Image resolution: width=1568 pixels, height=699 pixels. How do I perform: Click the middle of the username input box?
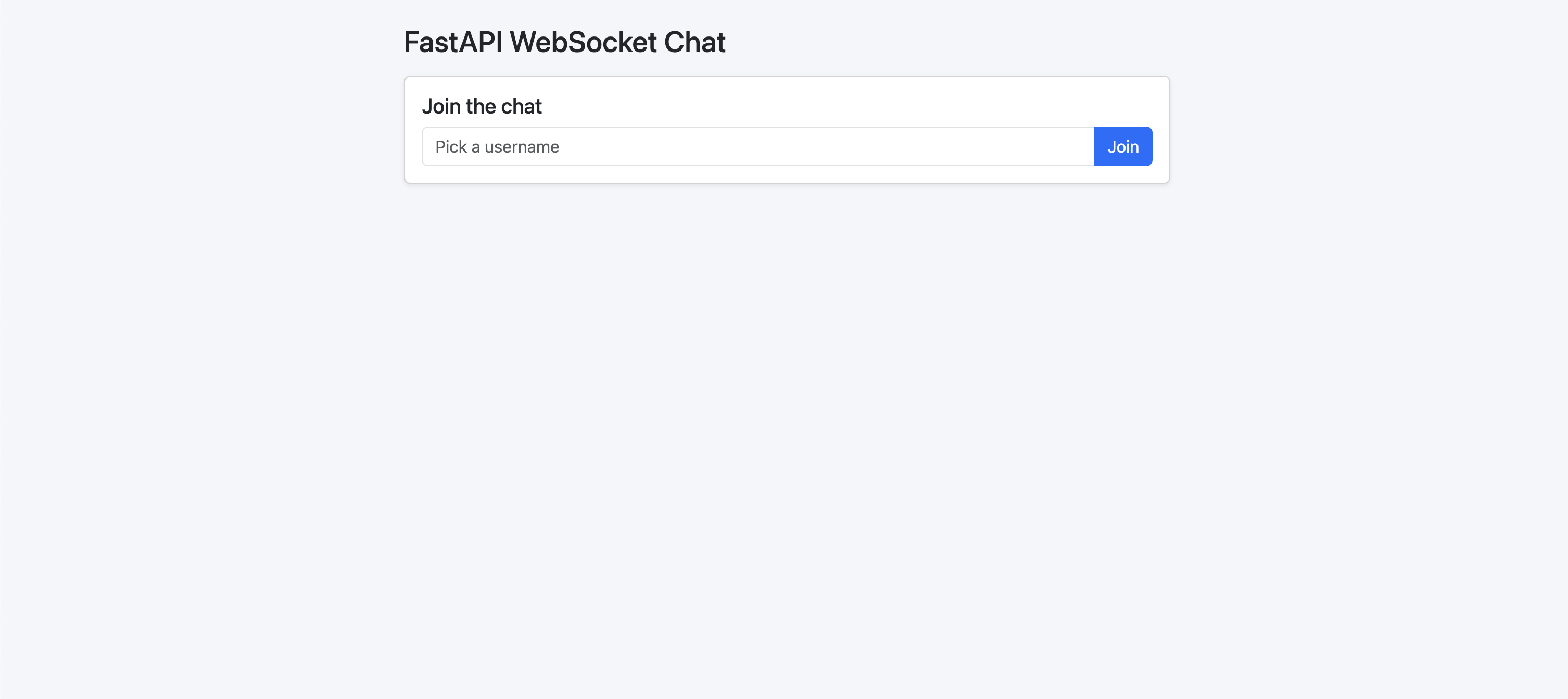pos(758,146)
